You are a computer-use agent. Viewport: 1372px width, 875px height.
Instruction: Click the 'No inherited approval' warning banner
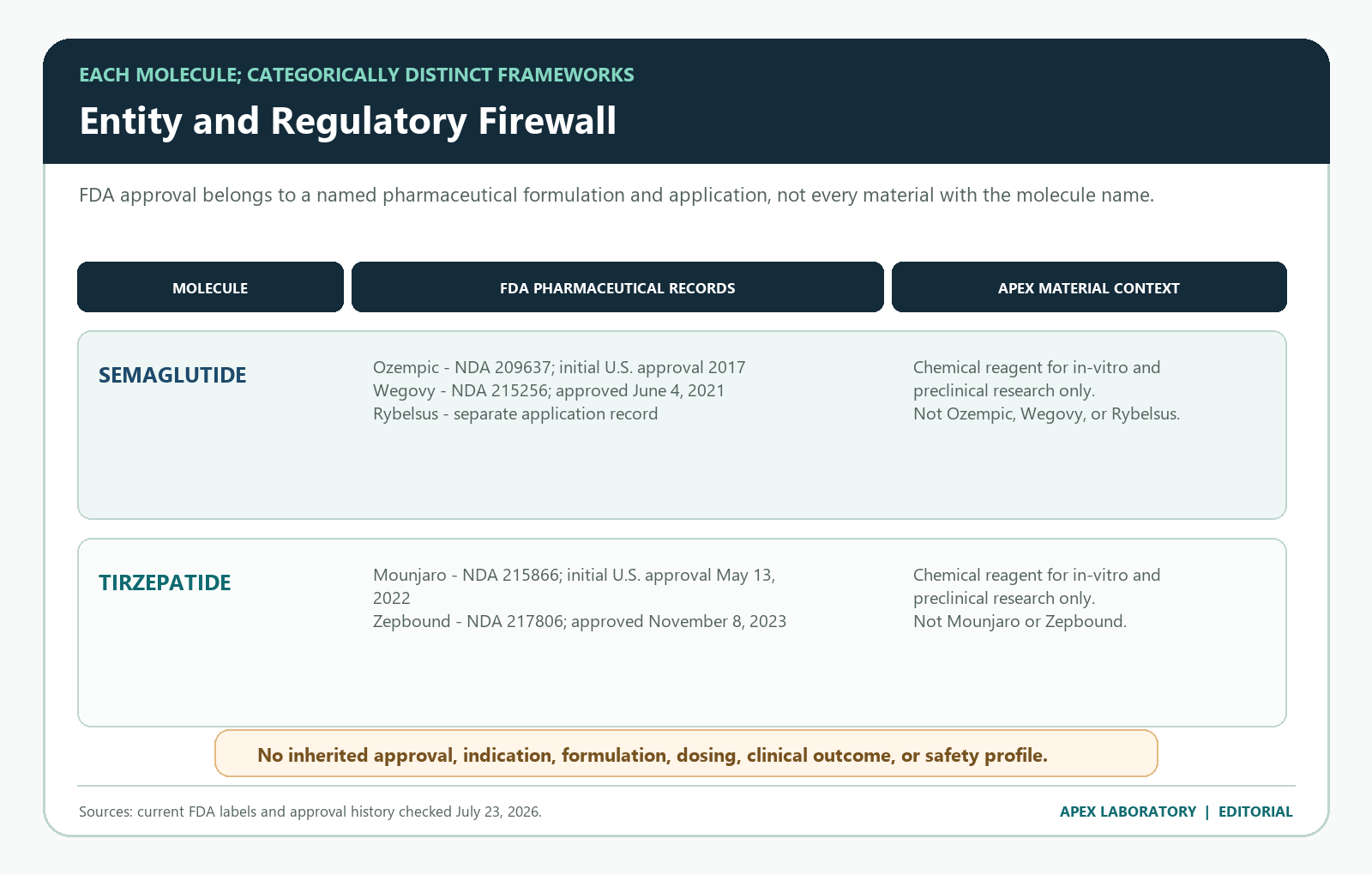(x=686, y=754)
